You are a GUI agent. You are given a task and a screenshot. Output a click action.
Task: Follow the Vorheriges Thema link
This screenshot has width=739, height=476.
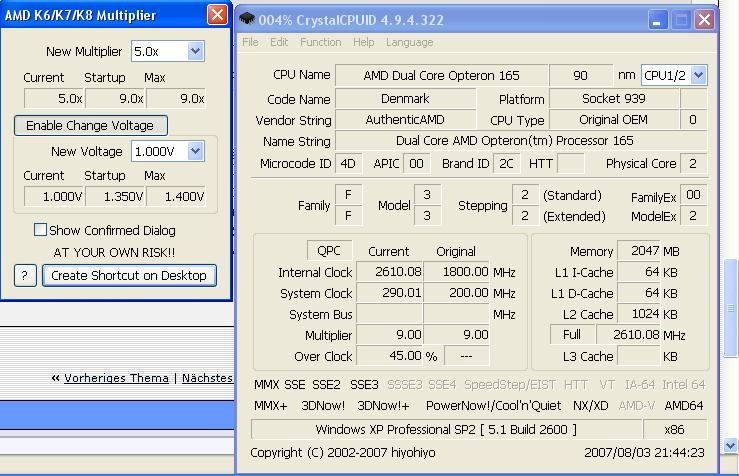pyautogui.click(x=116, y=378)
